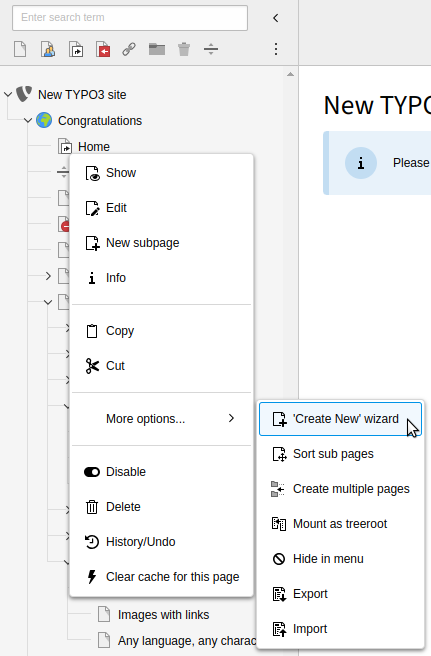The width and height of the screenshot is (431, 656).
Task: Click the page tree search term field
Action: [x=130, y=18]
